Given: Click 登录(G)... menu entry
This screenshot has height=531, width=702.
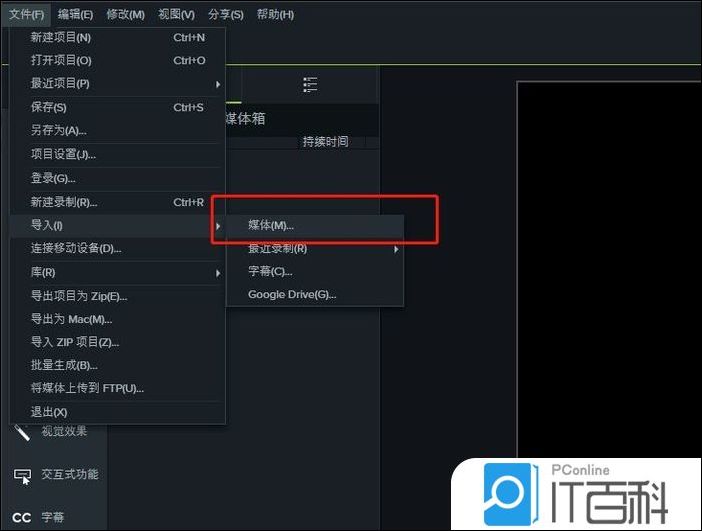Looking at the screenshot, I should tap(117, 179).
